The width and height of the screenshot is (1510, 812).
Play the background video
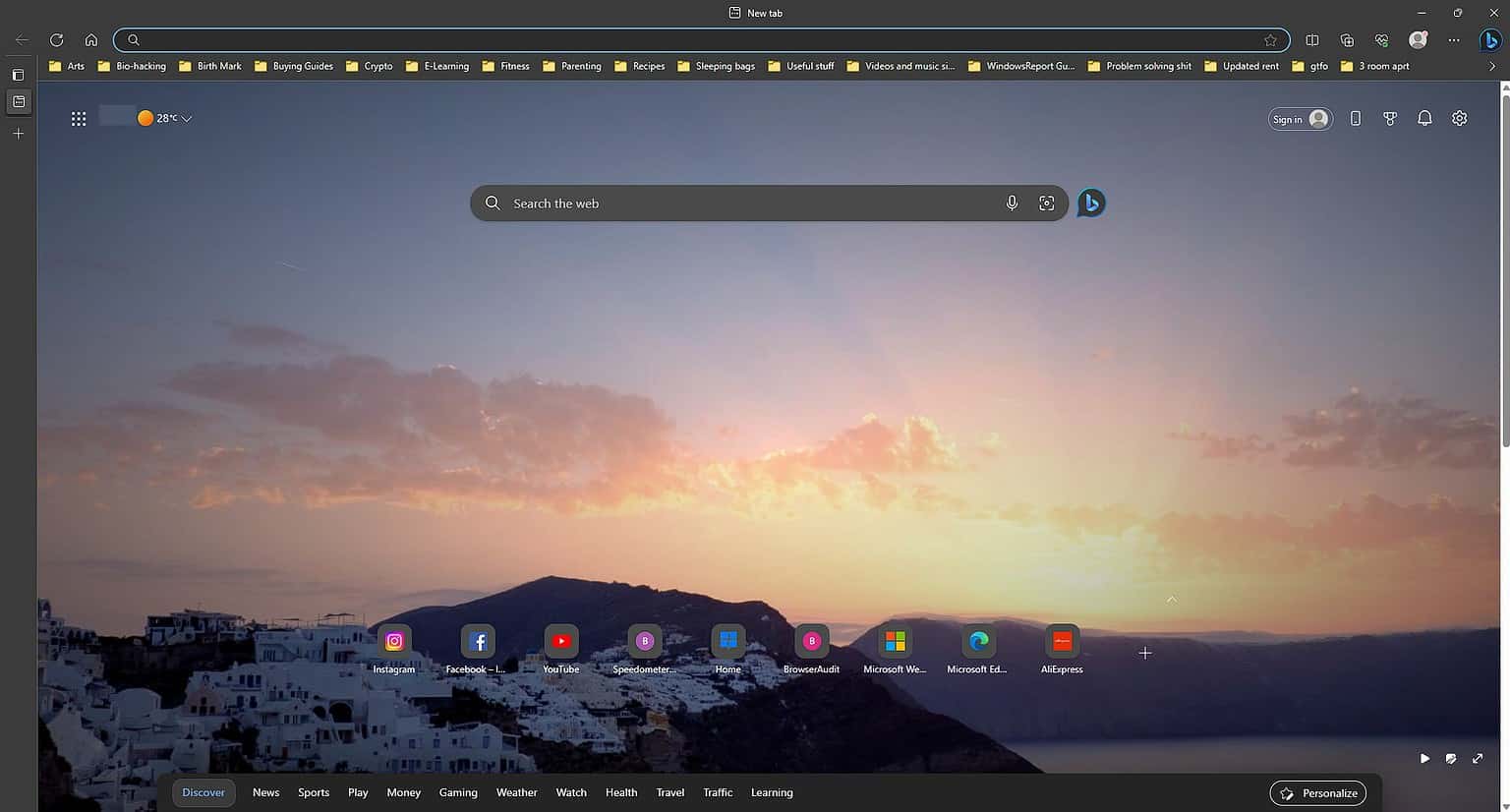click(1424, 758)
